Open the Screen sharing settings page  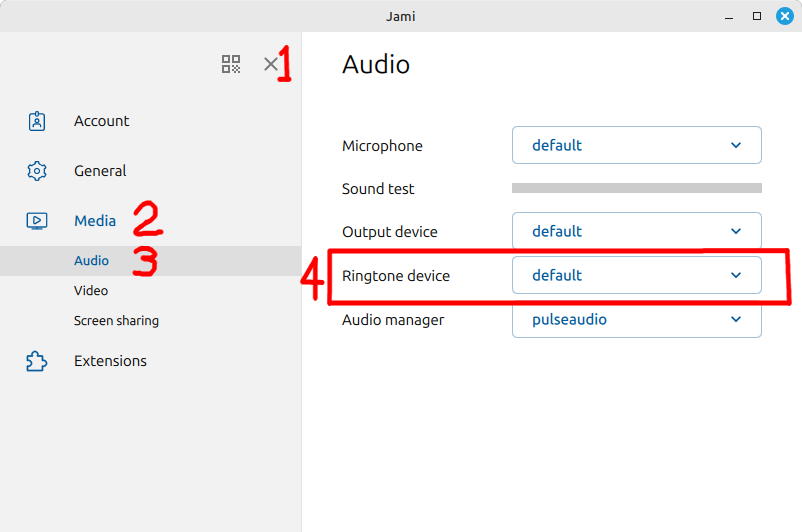tap(116, 321)
